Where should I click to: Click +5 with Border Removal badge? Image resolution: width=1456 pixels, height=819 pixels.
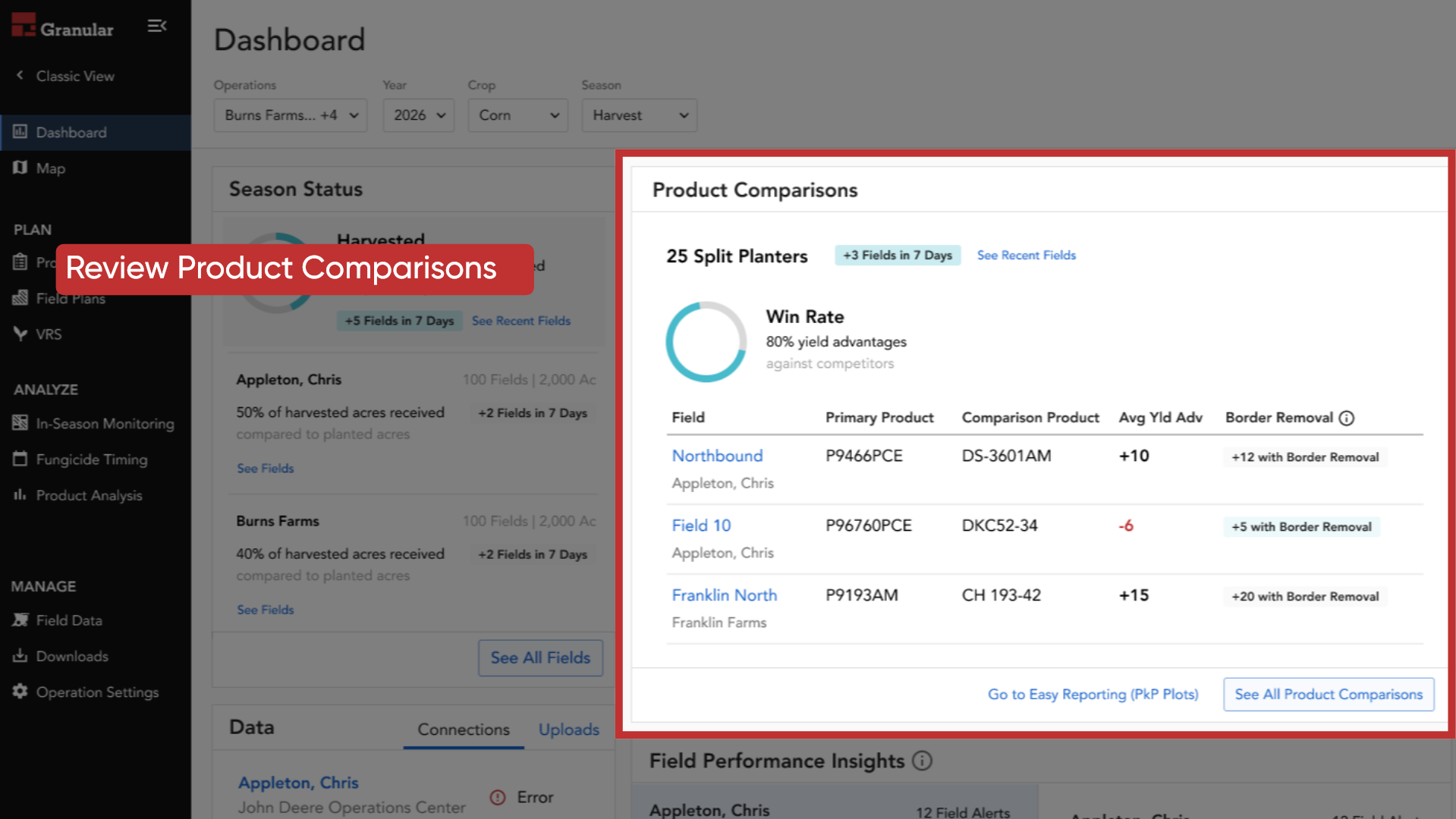(1301, 527)
